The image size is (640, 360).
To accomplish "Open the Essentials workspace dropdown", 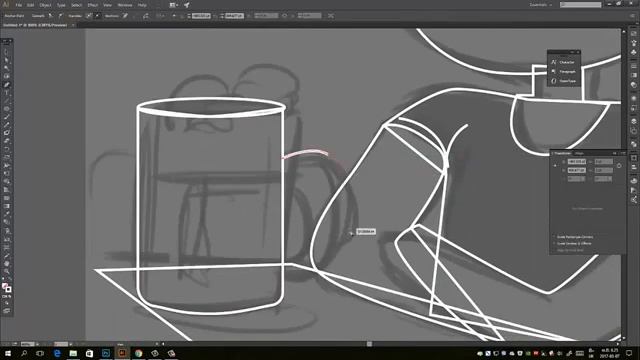I will pos(540,5).
